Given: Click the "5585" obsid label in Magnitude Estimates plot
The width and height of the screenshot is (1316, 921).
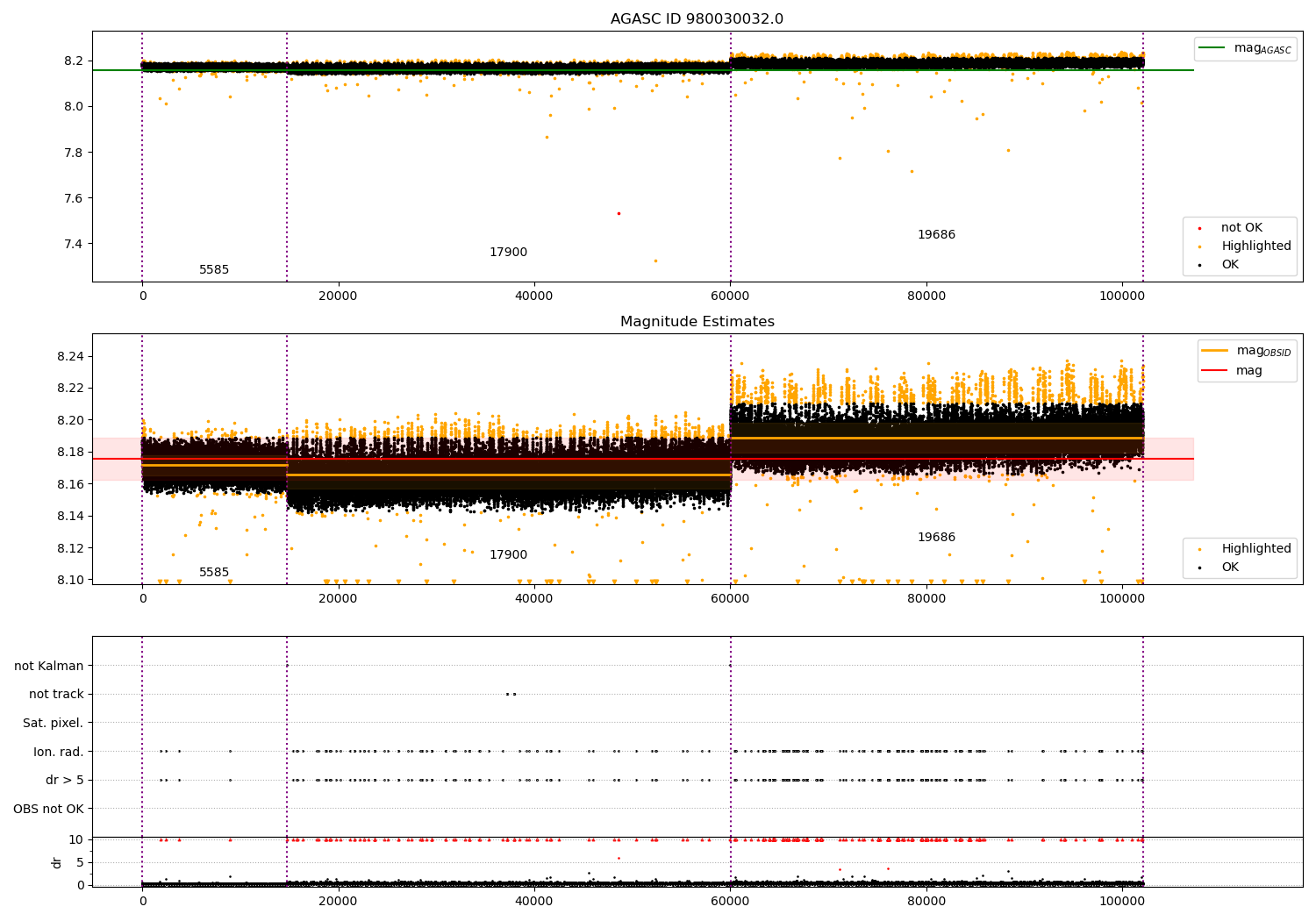Looking at the screenshot, I should pos(214,573).
